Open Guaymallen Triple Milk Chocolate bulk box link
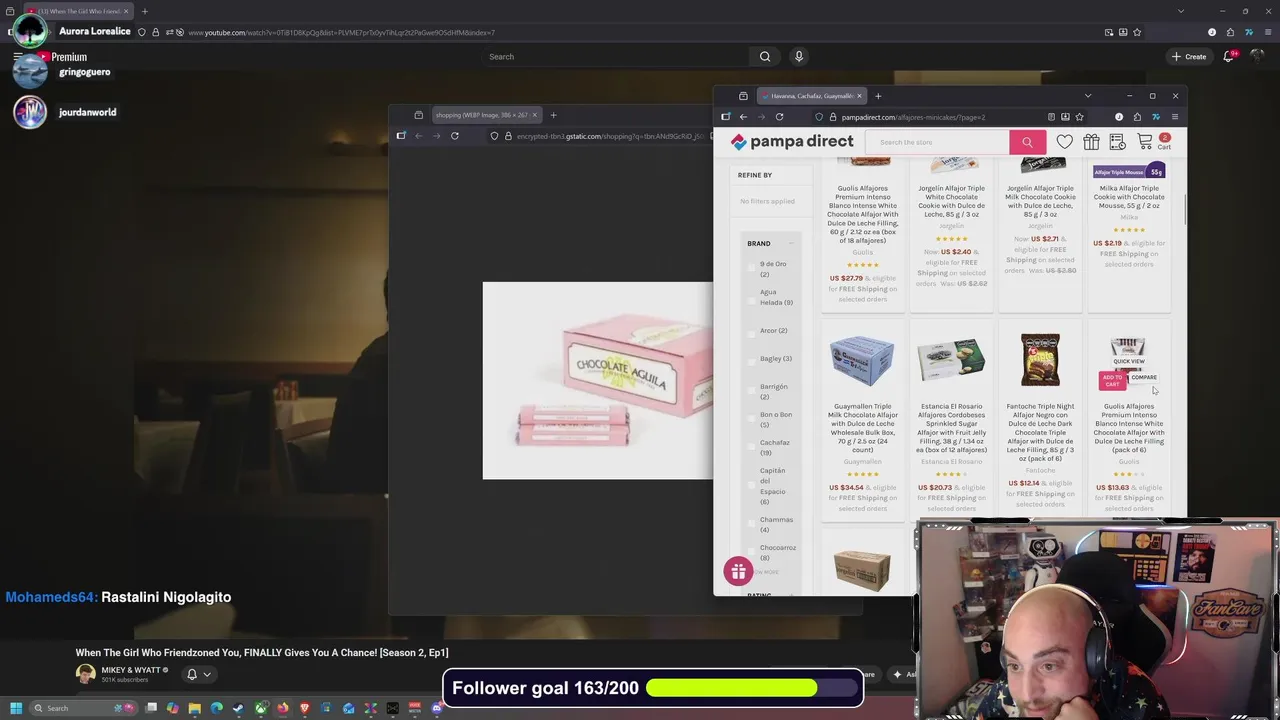The height and width of the screenshot is (720, 1280). pos(862,428)
